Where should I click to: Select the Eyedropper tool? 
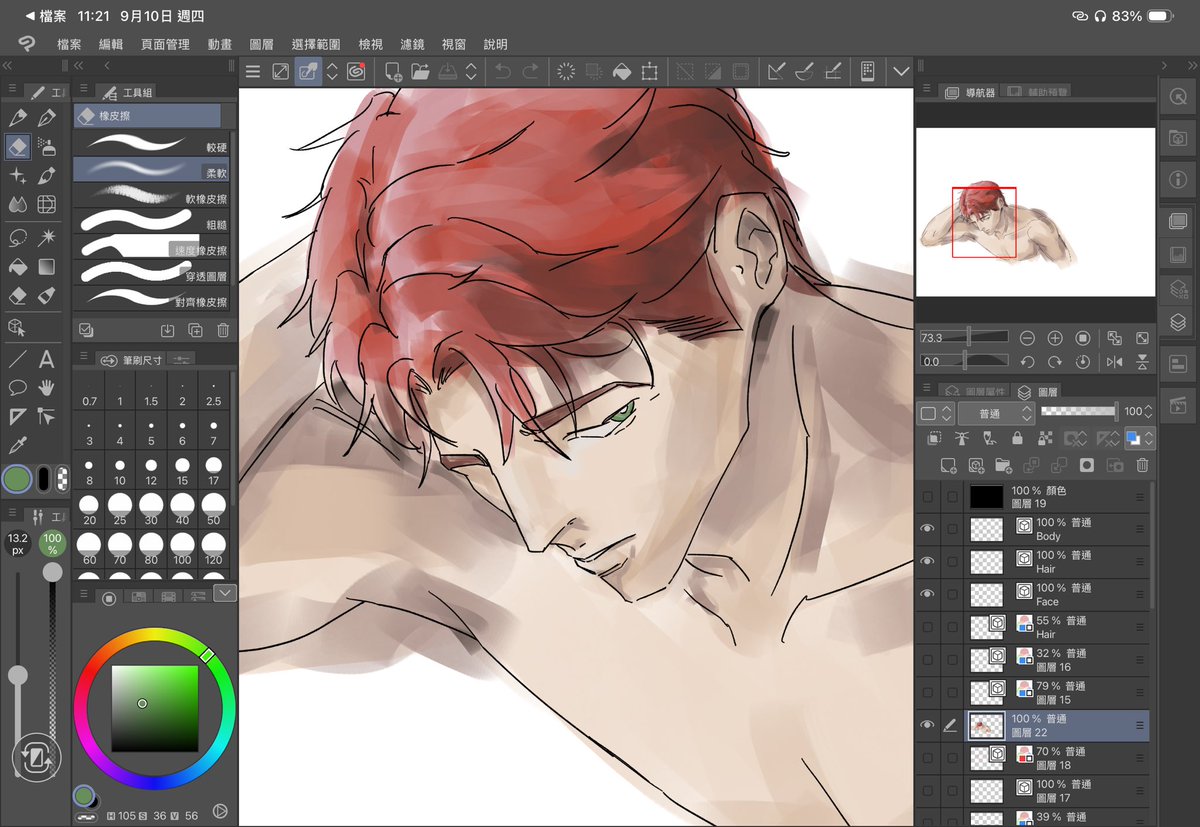click(x=17, y=445)
